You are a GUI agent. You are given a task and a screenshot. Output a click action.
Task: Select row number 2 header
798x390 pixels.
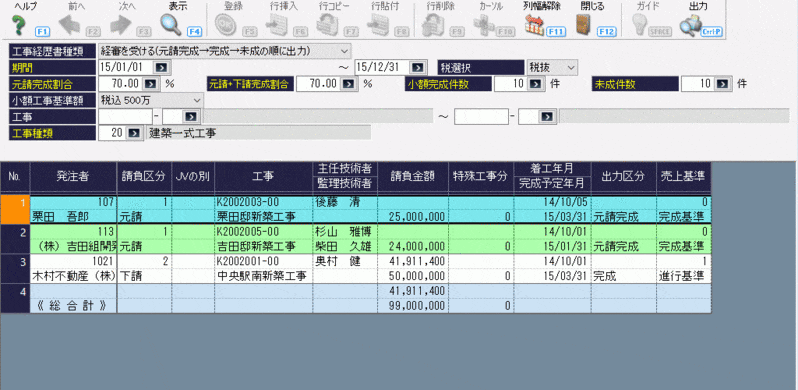[x=15, y=240]
